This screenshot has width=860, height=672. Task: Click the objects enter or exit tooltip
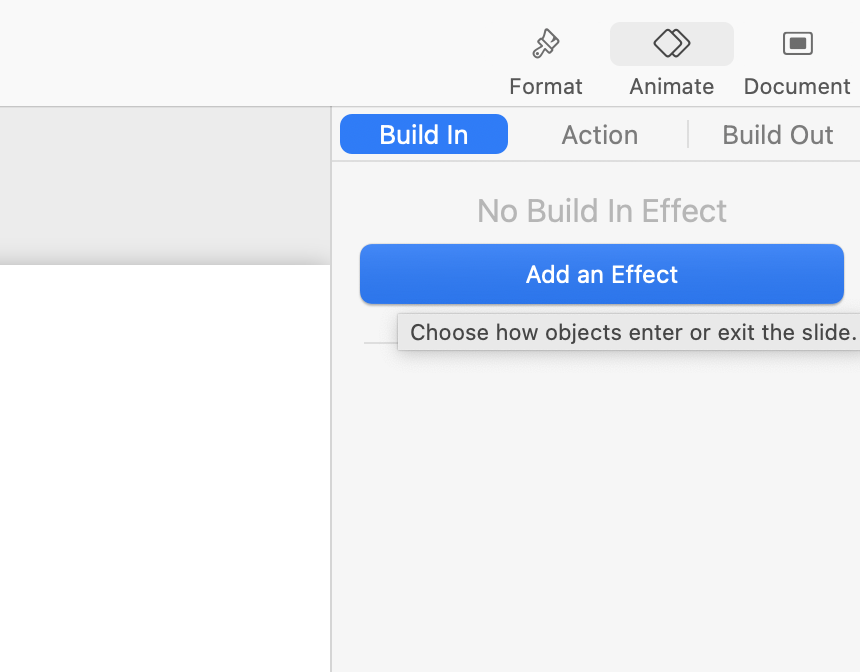(x=631, y=332)
